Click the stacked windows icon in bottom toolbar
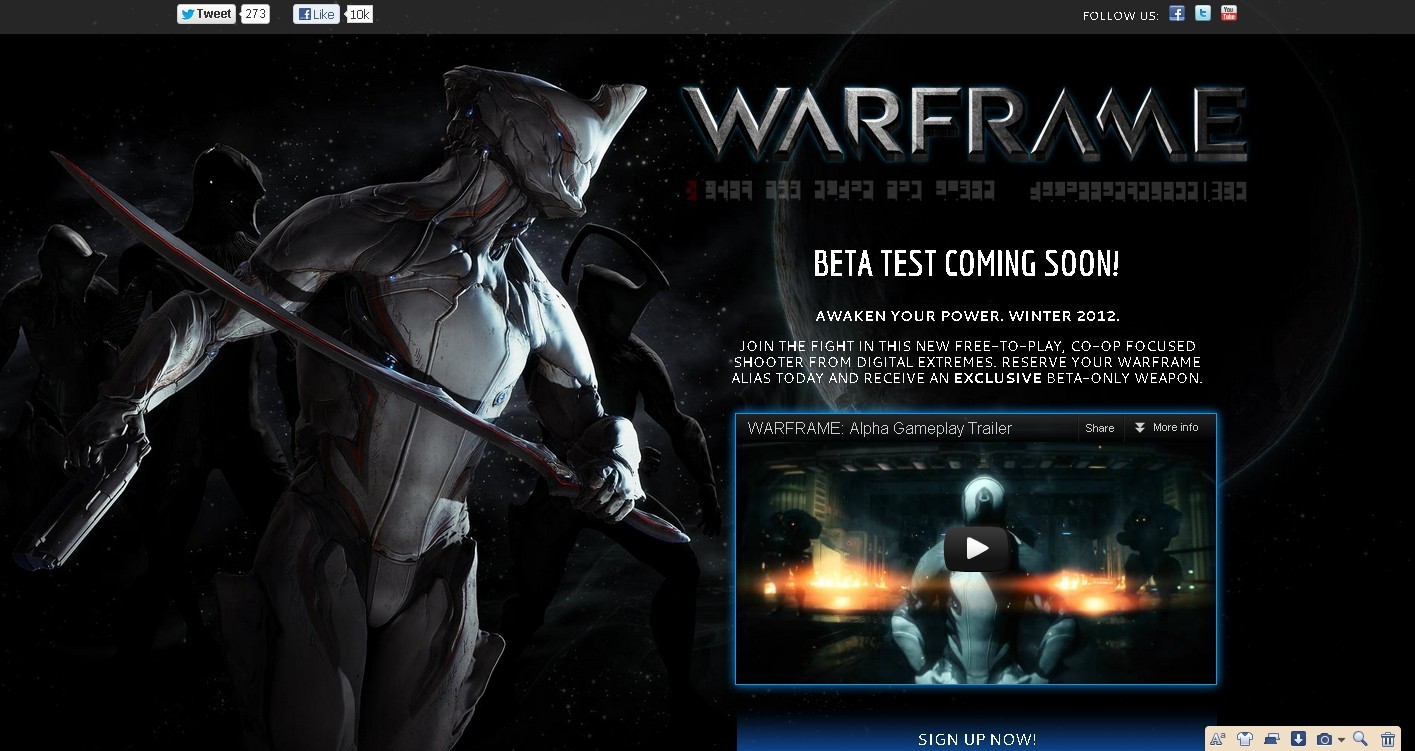The height and width of the screenshot is (751, 1415). [x=1271, y=739]
